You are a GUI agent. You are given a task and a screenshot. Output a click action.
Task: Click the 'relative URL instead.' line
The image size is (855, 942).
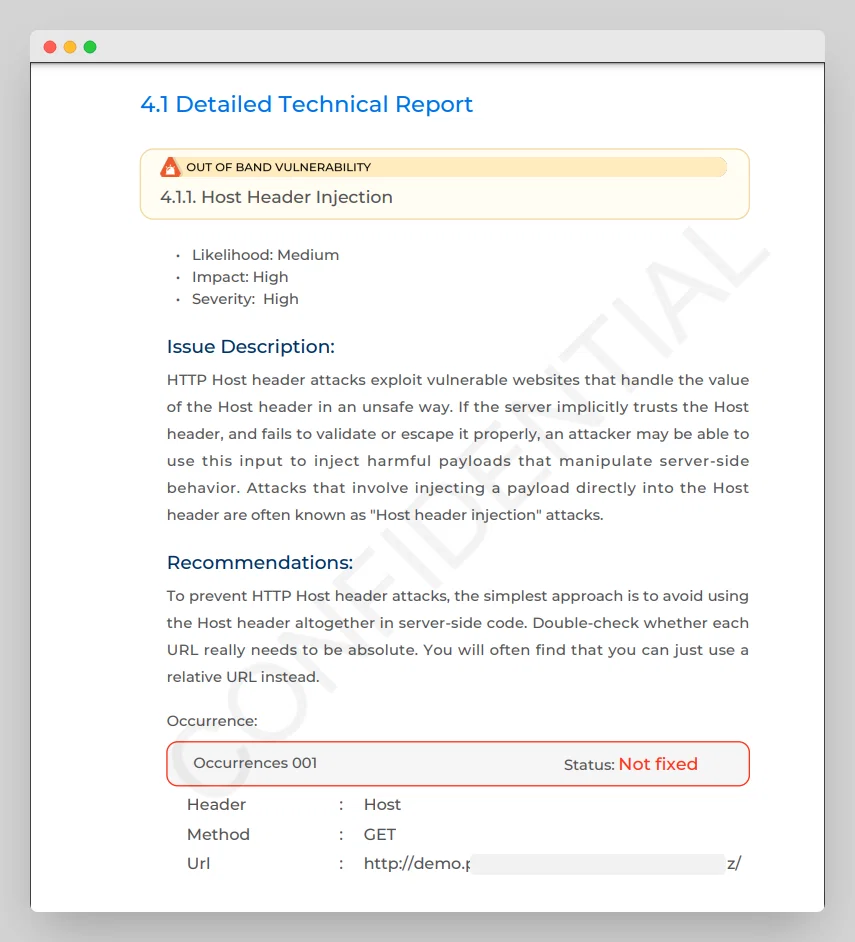pyautogui.click(x=243, y=677)
